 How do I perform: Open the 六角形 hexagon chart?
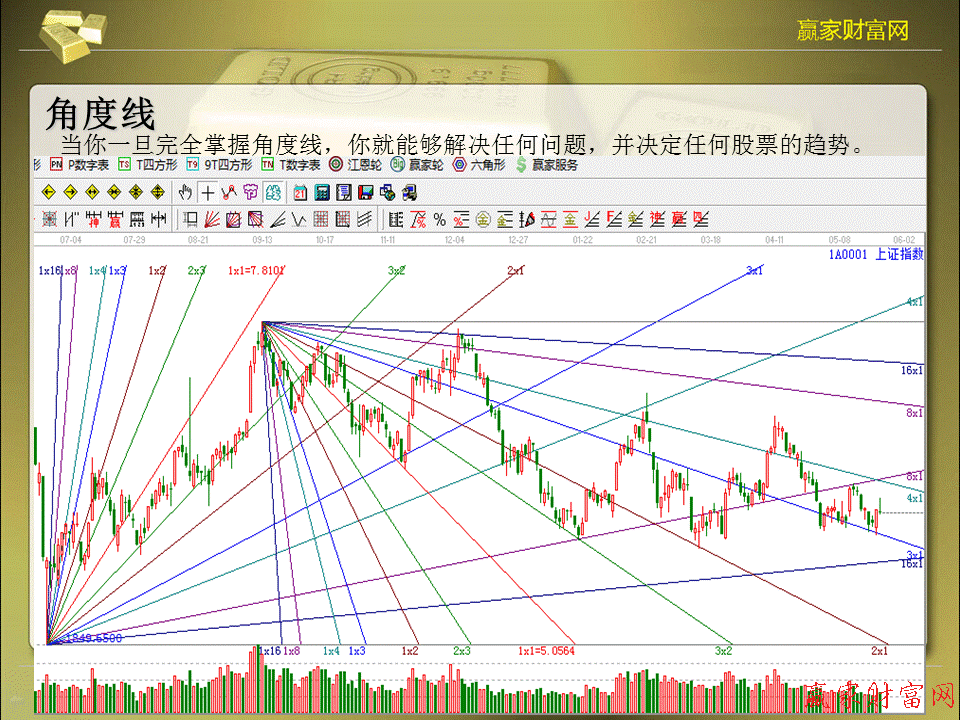click(481, 165)
